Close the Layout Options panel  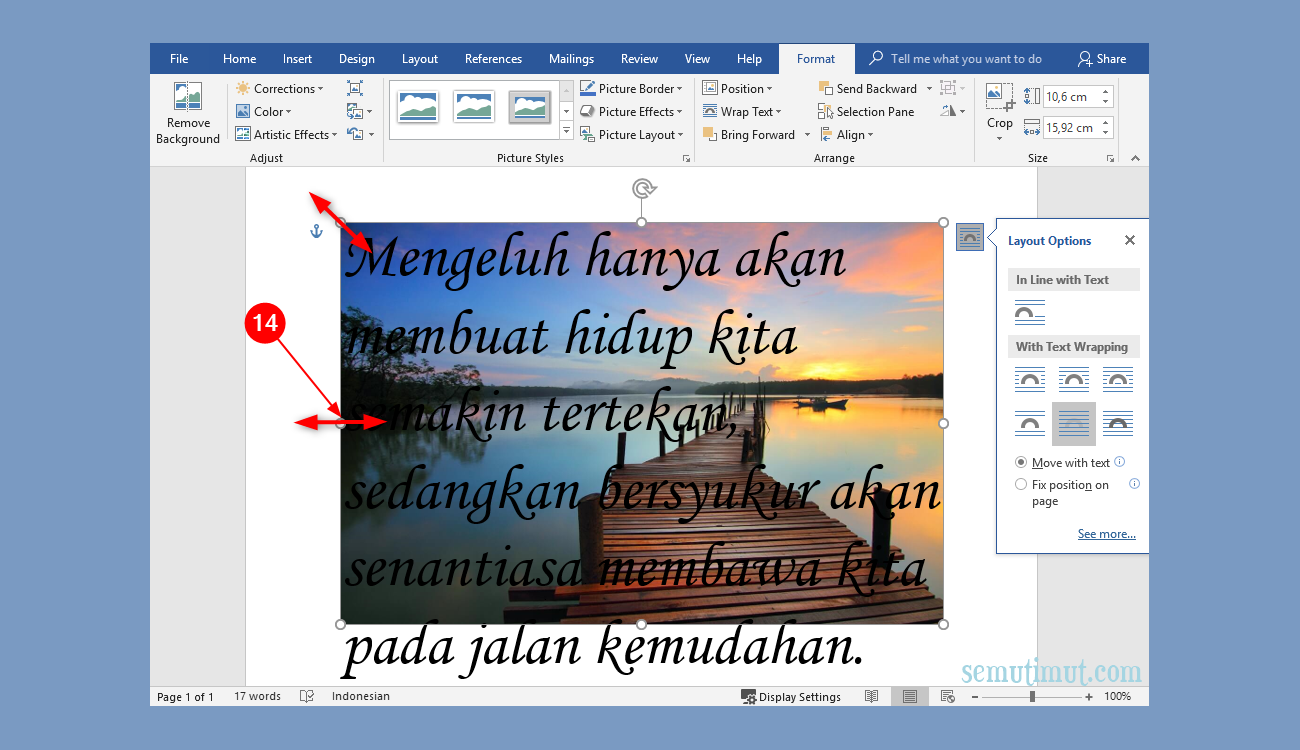1129,240
